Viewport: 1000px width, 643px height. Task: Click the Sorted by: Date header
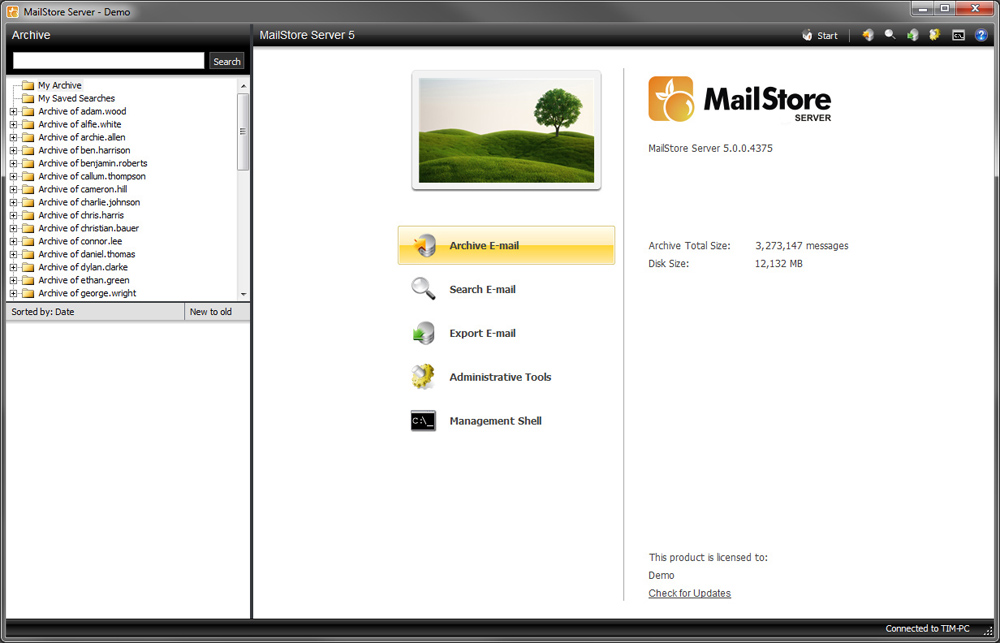95,312
